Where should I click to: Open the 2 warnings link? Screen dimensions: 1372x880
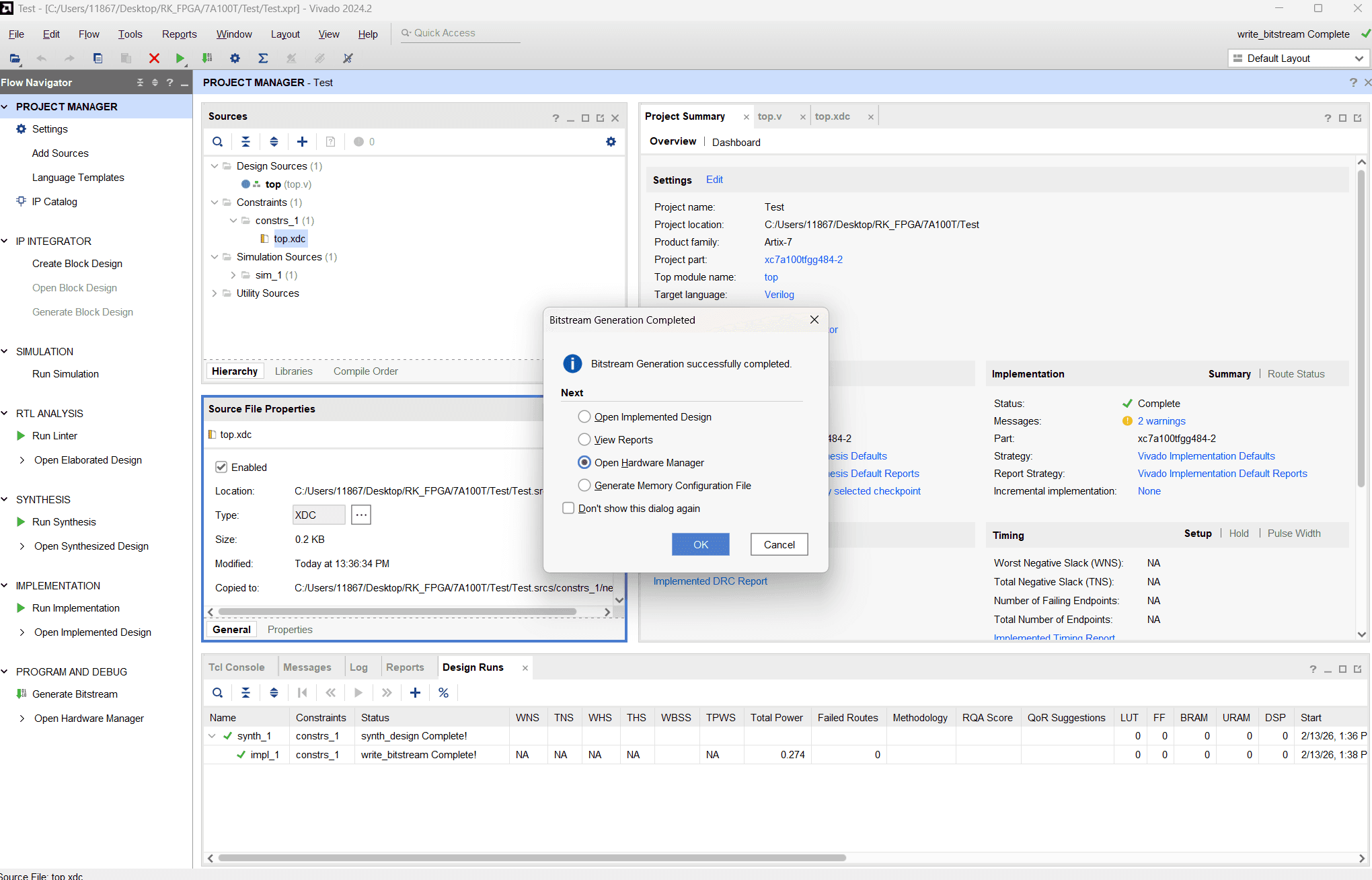1161,421
